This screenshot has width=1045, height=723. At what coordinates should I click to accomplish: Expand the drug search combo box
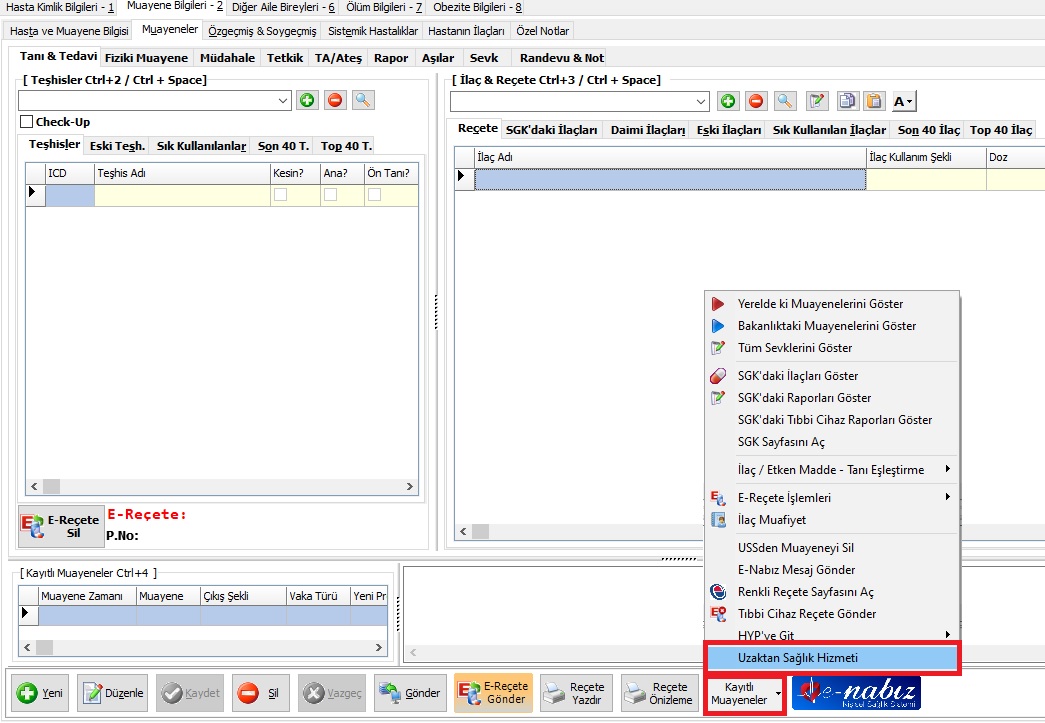(x=701, y=101)
